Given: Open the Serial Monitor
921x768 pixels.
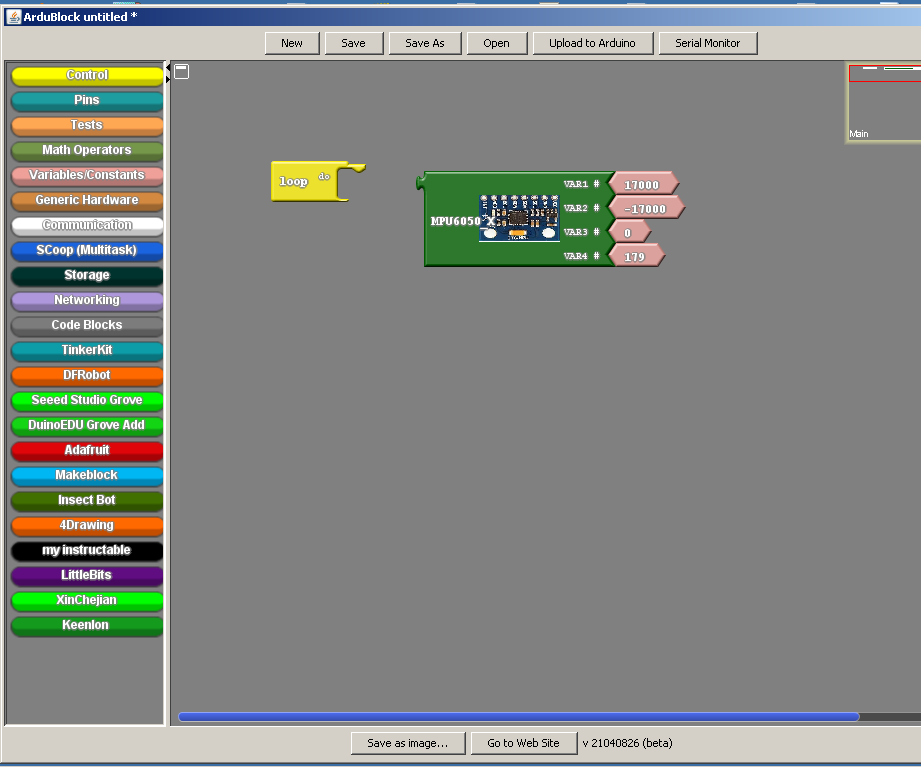Looking at the screenshot, I should coord(708,43).
